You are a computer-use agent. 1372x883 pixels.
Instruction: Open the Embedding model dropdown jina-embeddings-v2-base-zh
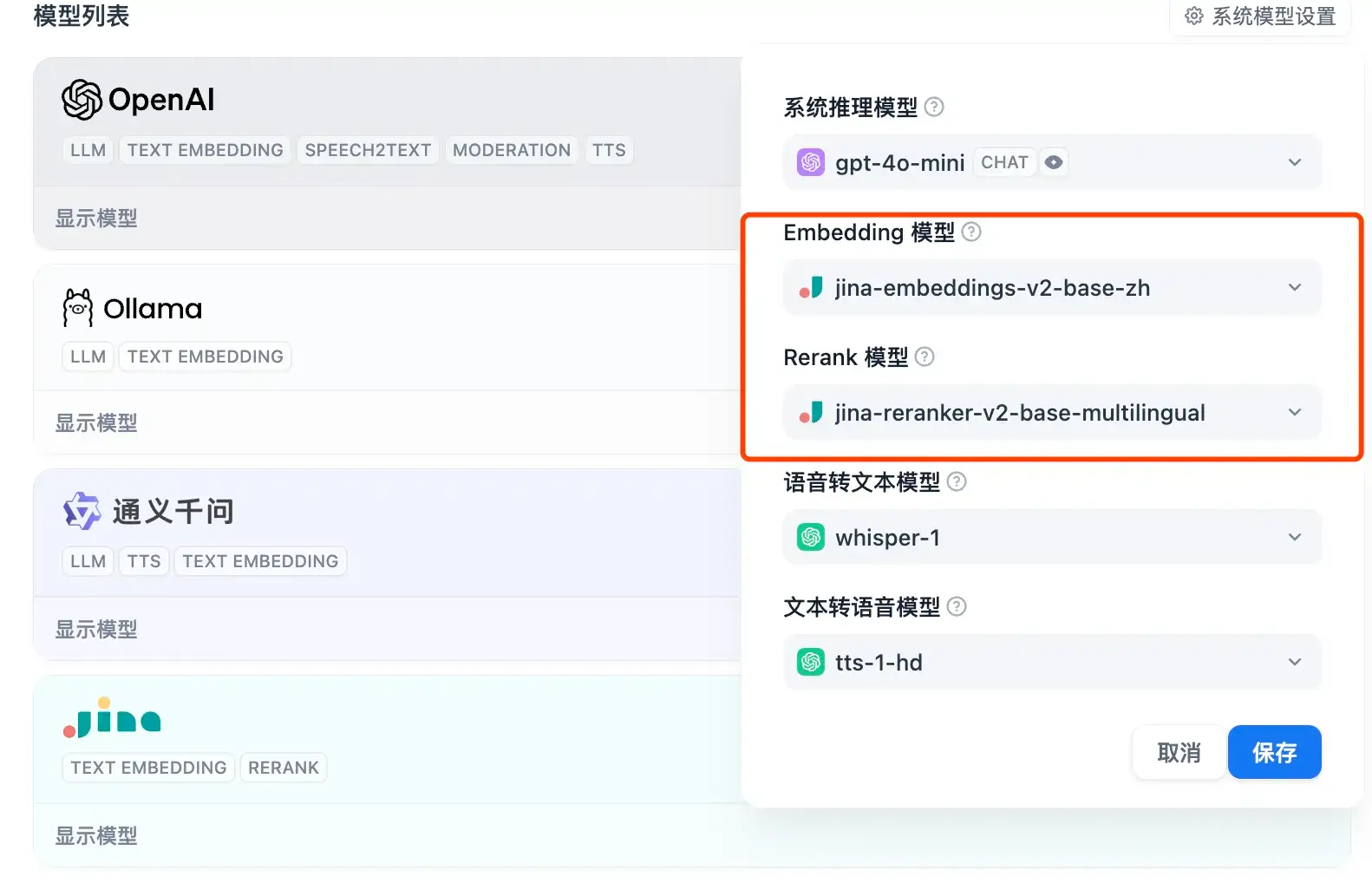click(x=1052, y=287)
